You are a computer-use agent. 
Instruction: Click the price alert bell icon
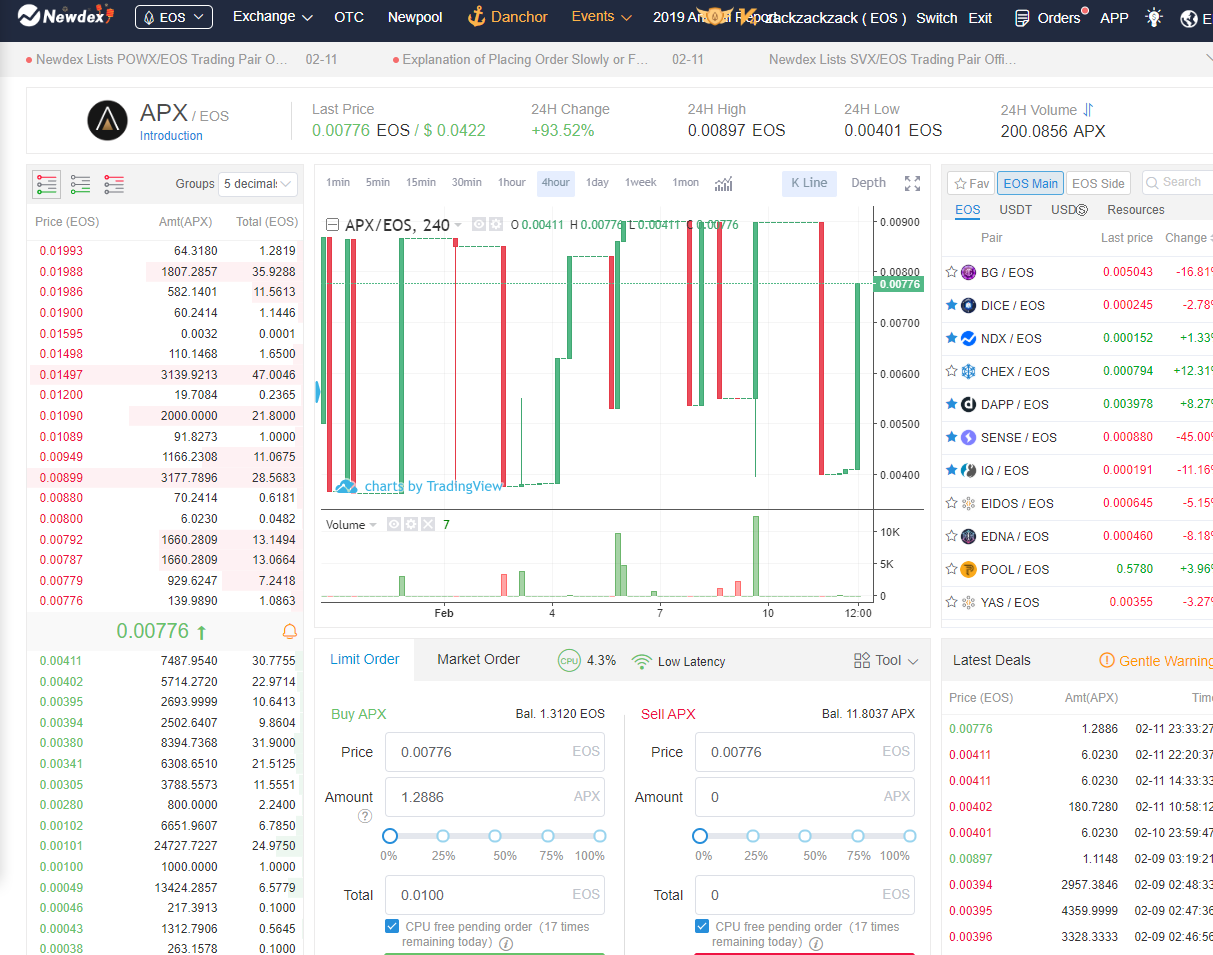click(290, 631)
